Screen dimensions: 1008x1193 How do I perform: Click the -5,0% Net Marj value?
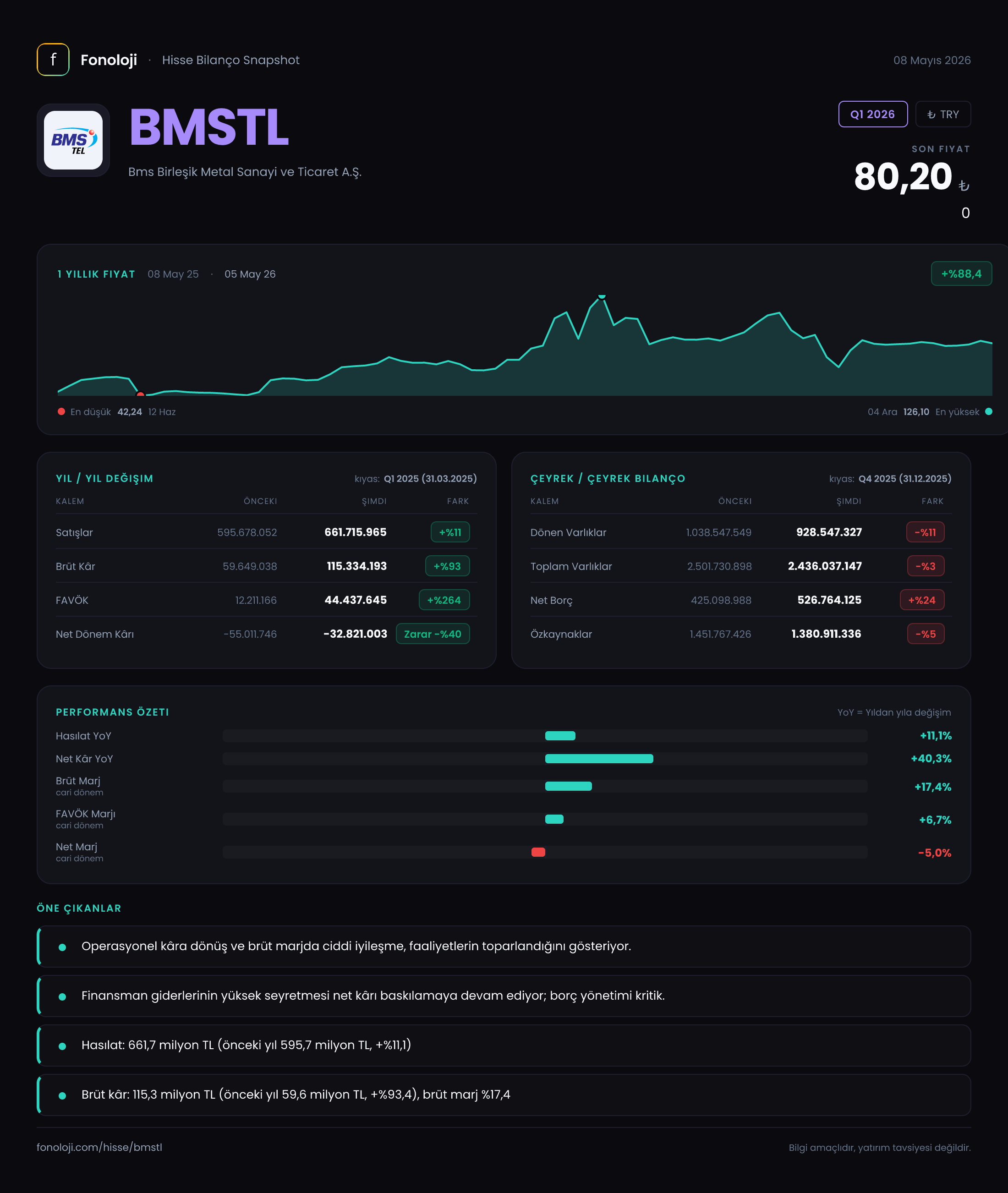point(934,853)
